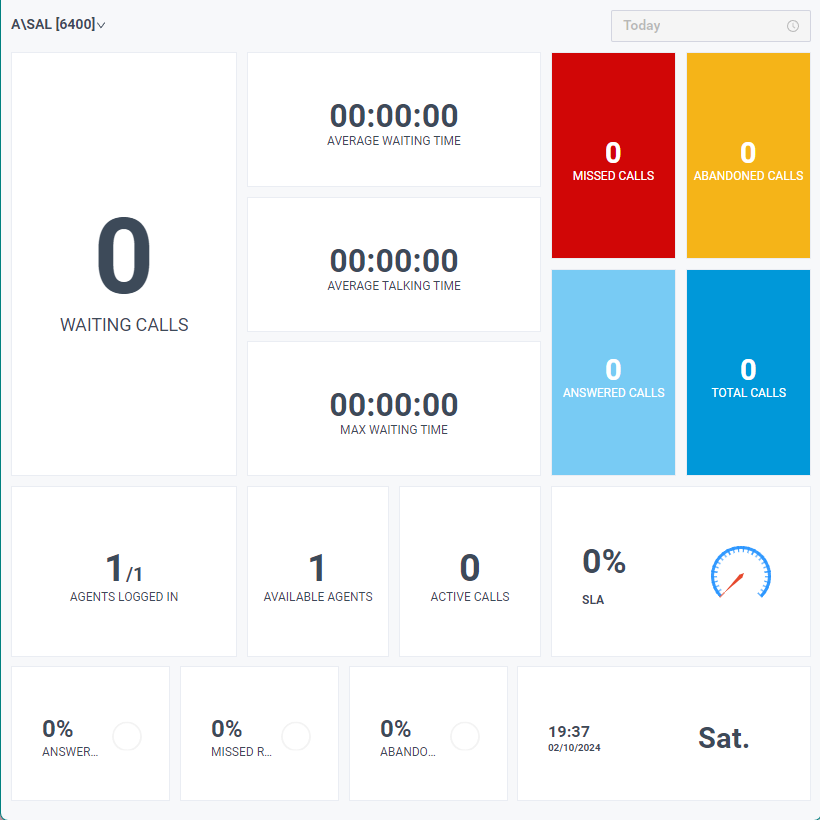Click the Waiting Calls tile

point(124,264)
